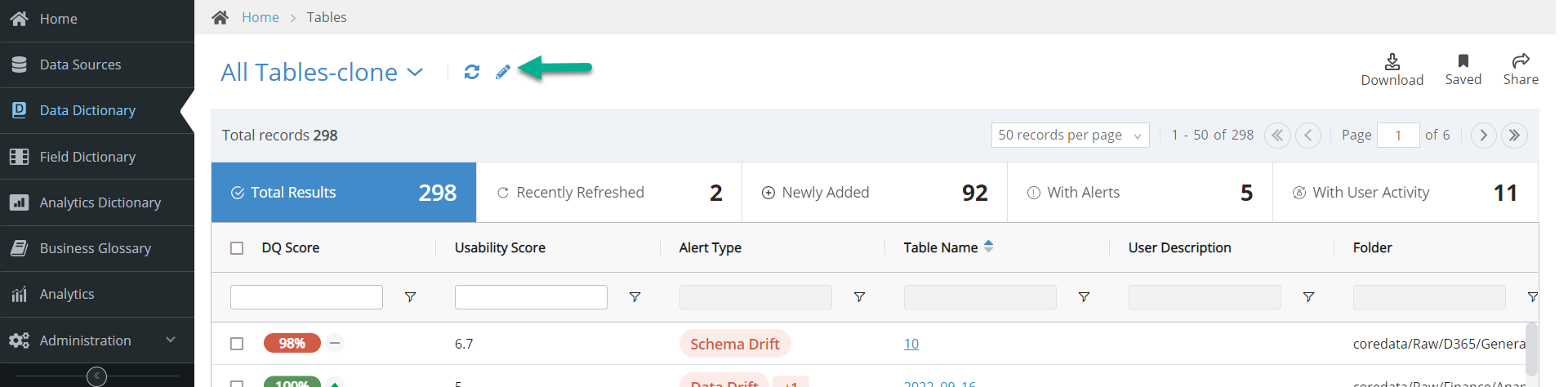1568x387 pixels.
Task: Click the Alert Type column header
Action: tap(710, 247)
